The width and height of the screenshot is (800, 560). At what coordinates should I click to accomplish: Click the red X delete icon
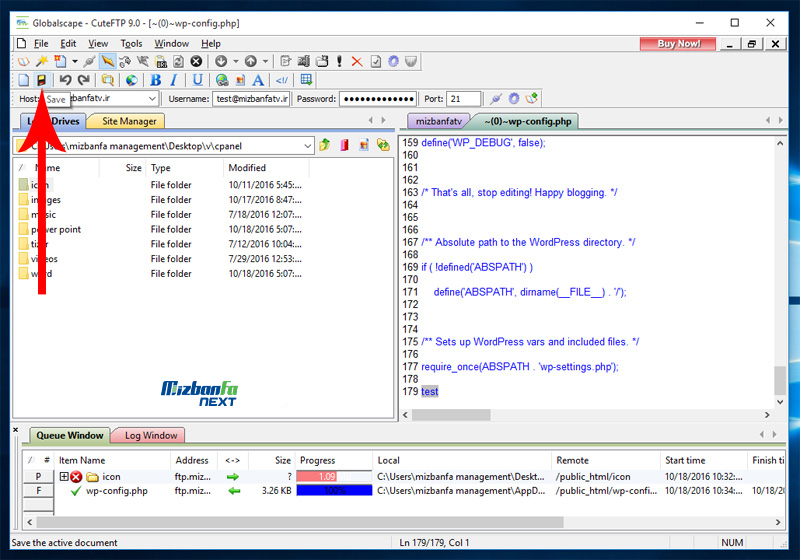[x=357, y=61]
